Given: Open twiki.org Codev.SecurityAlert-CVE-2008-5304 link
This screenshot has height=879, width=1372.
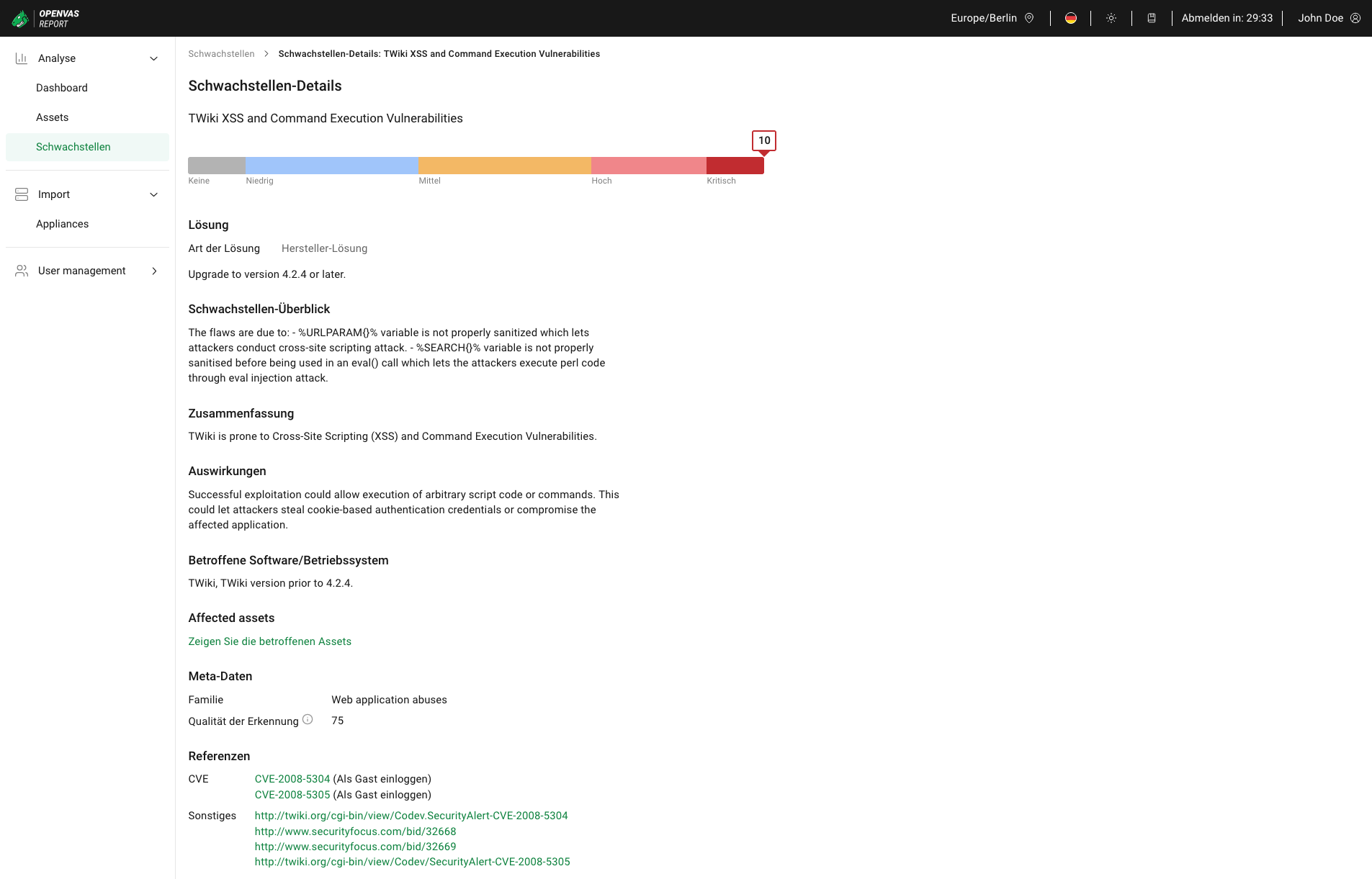Looking at the screenshot, I should pyautogui.click(x=411, y=816).
